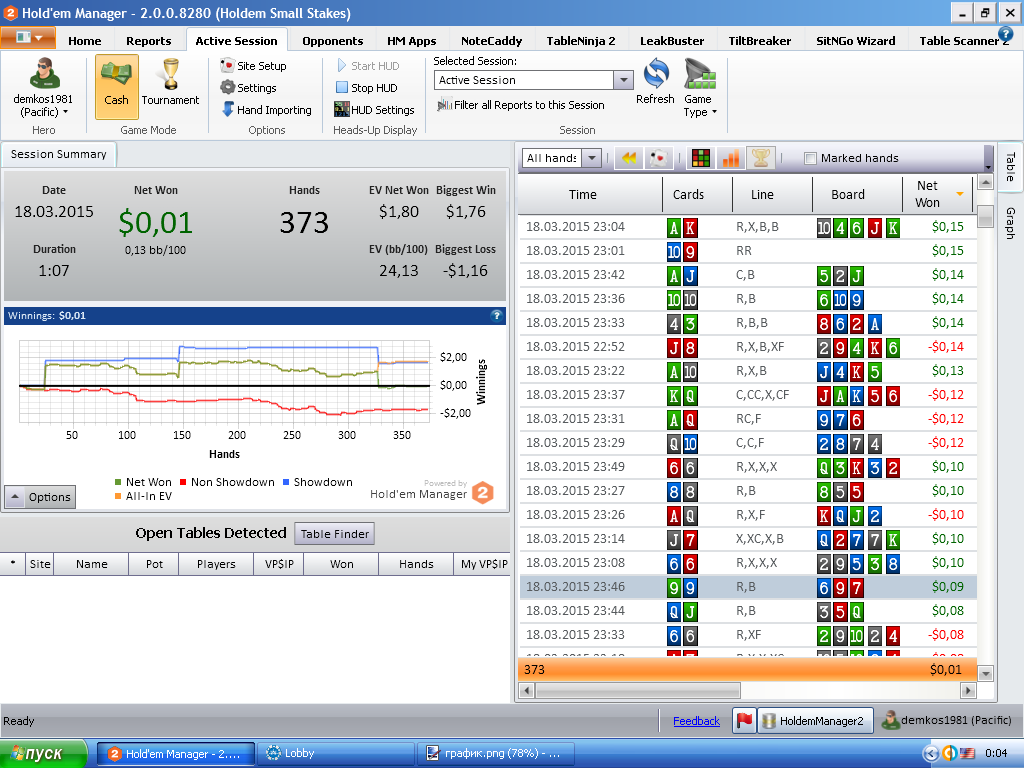Click horizontal scrollbar right arrow in hands list
This screenshot has height=768, width=1024.
(x=968, y=690)
